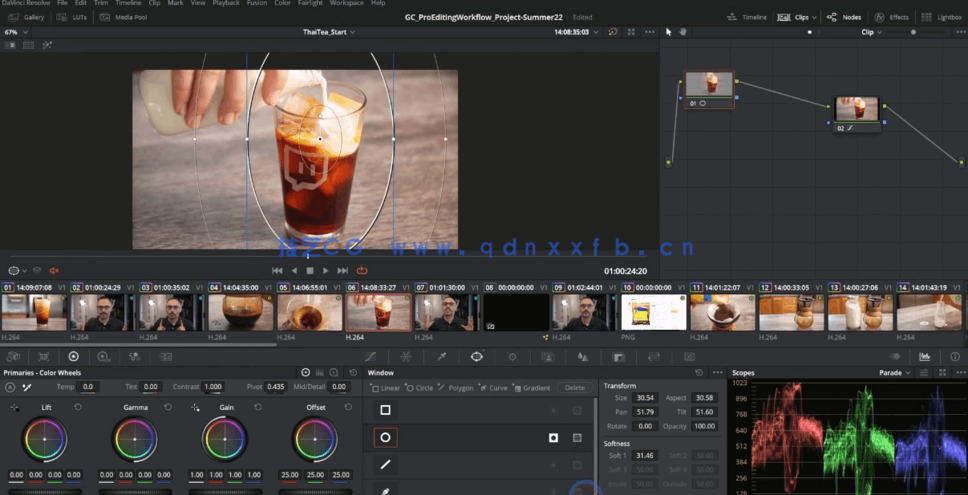Select the Color Wheels palette icon
Screen dimensions: 968x495
73,357
